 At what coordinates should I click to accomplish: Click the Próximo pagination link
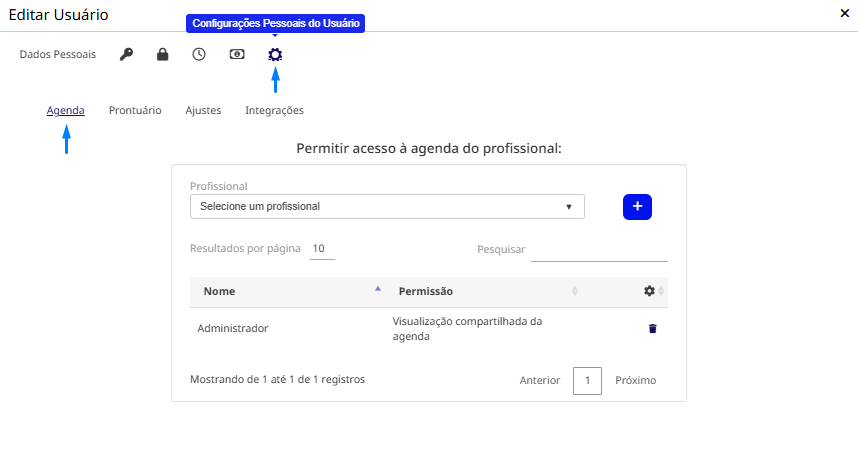coord(635,380)
